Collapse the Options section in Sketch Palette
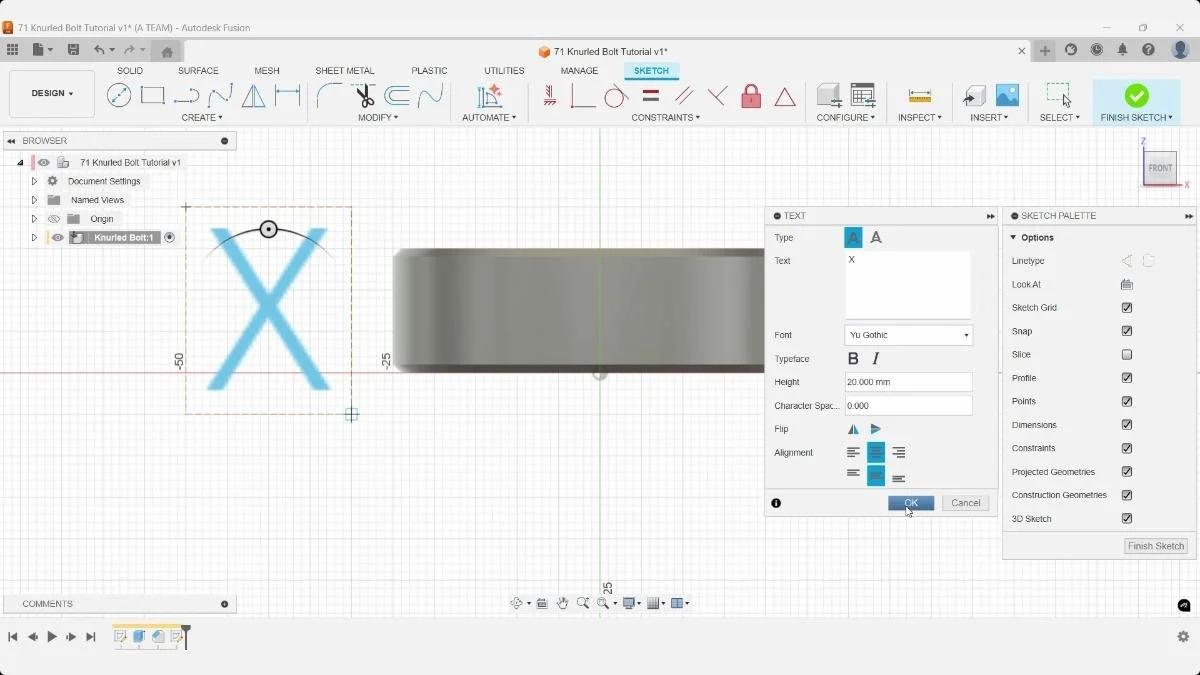Viewport: 1200px width, 675px height. tap(1013, 238)
